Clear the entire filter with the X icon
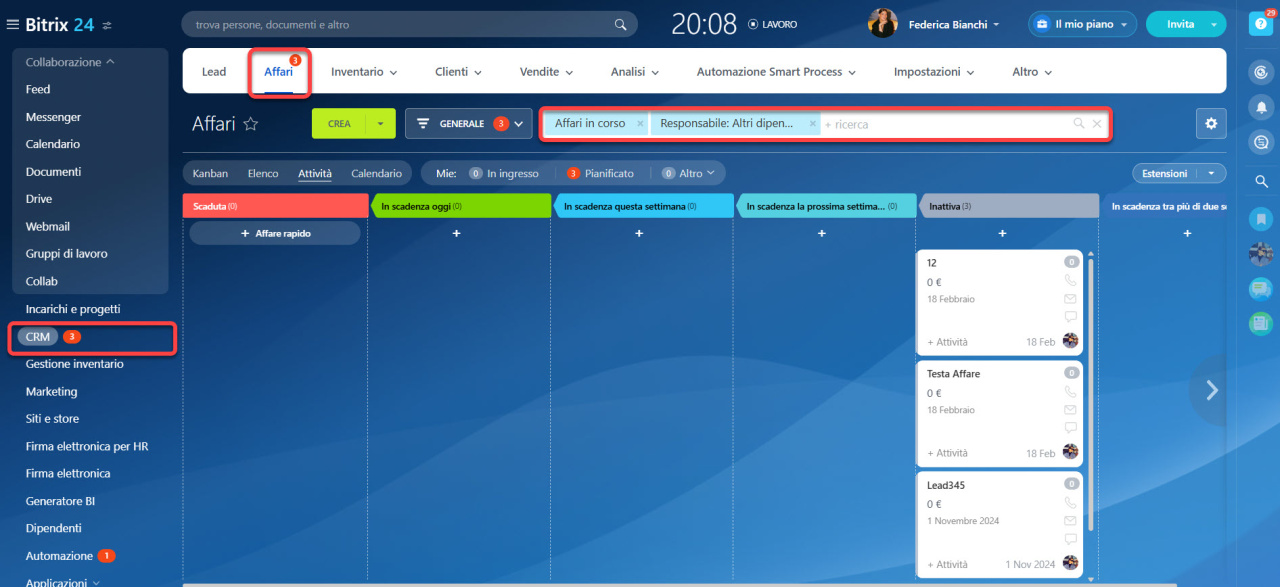Viewport: 1280px width, 587px height. [1097, 124]
